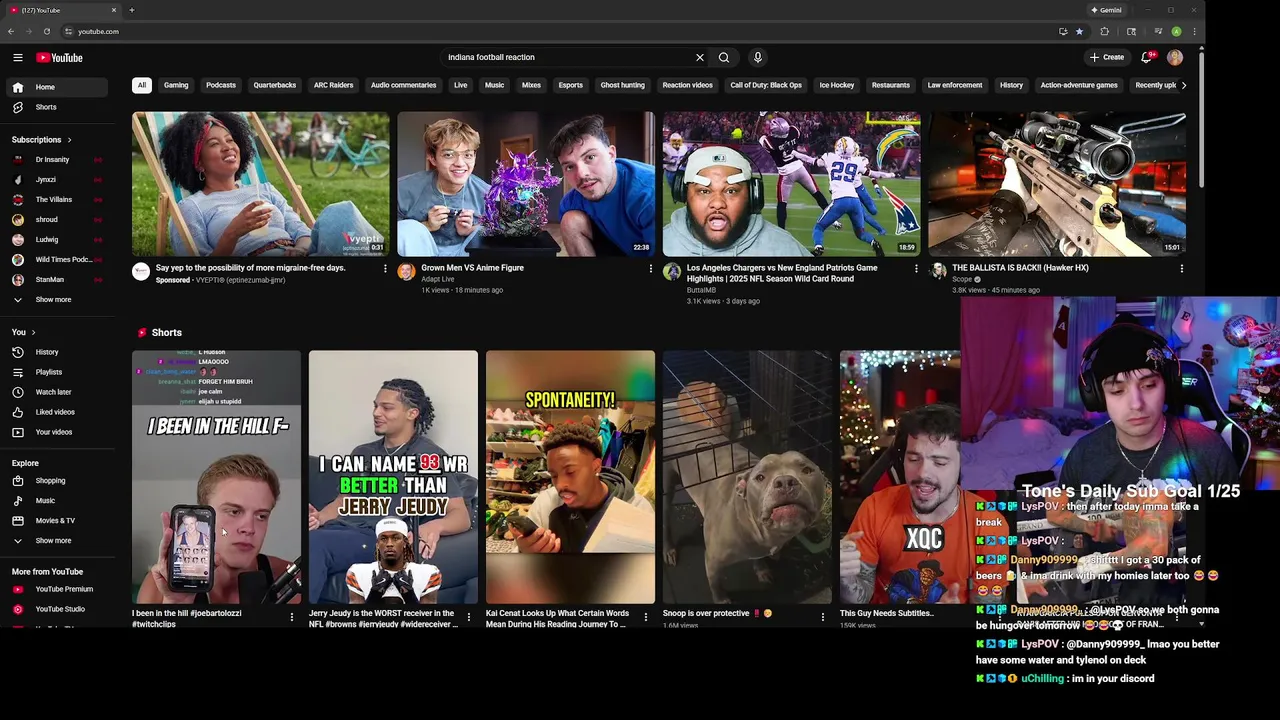Open the SPONTANEITY Kai Cenat short
The width and height of the screenshot is (1280, 720).
570,477
